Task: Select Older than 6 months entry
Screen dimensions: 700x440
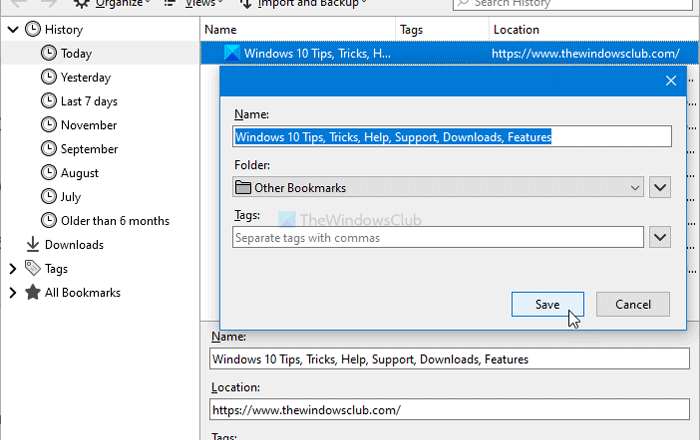Action: 115,221
